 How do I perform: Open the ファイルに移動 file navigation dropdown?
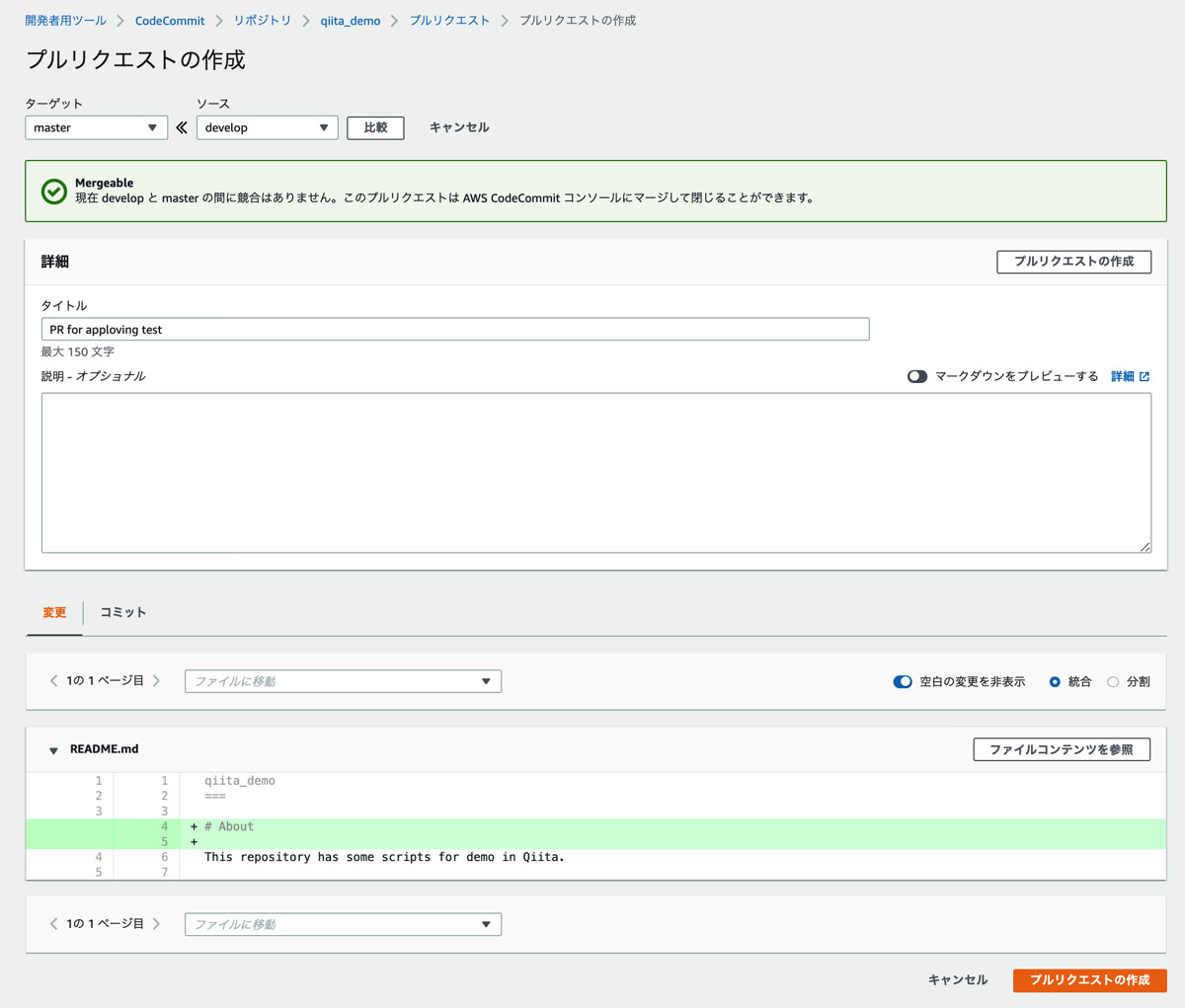tap(342, 681)
